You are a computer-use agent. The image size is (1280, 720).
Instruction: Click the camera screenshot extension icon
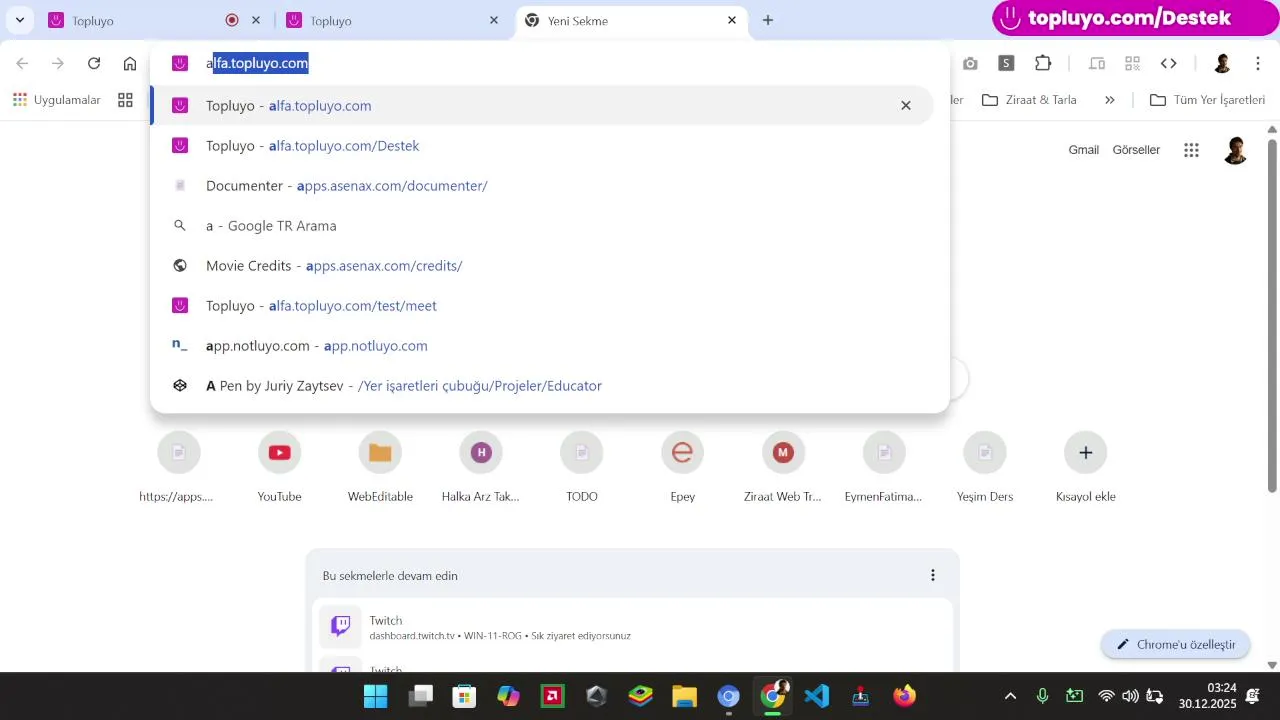pyautogui.click(x=970, y=63)
